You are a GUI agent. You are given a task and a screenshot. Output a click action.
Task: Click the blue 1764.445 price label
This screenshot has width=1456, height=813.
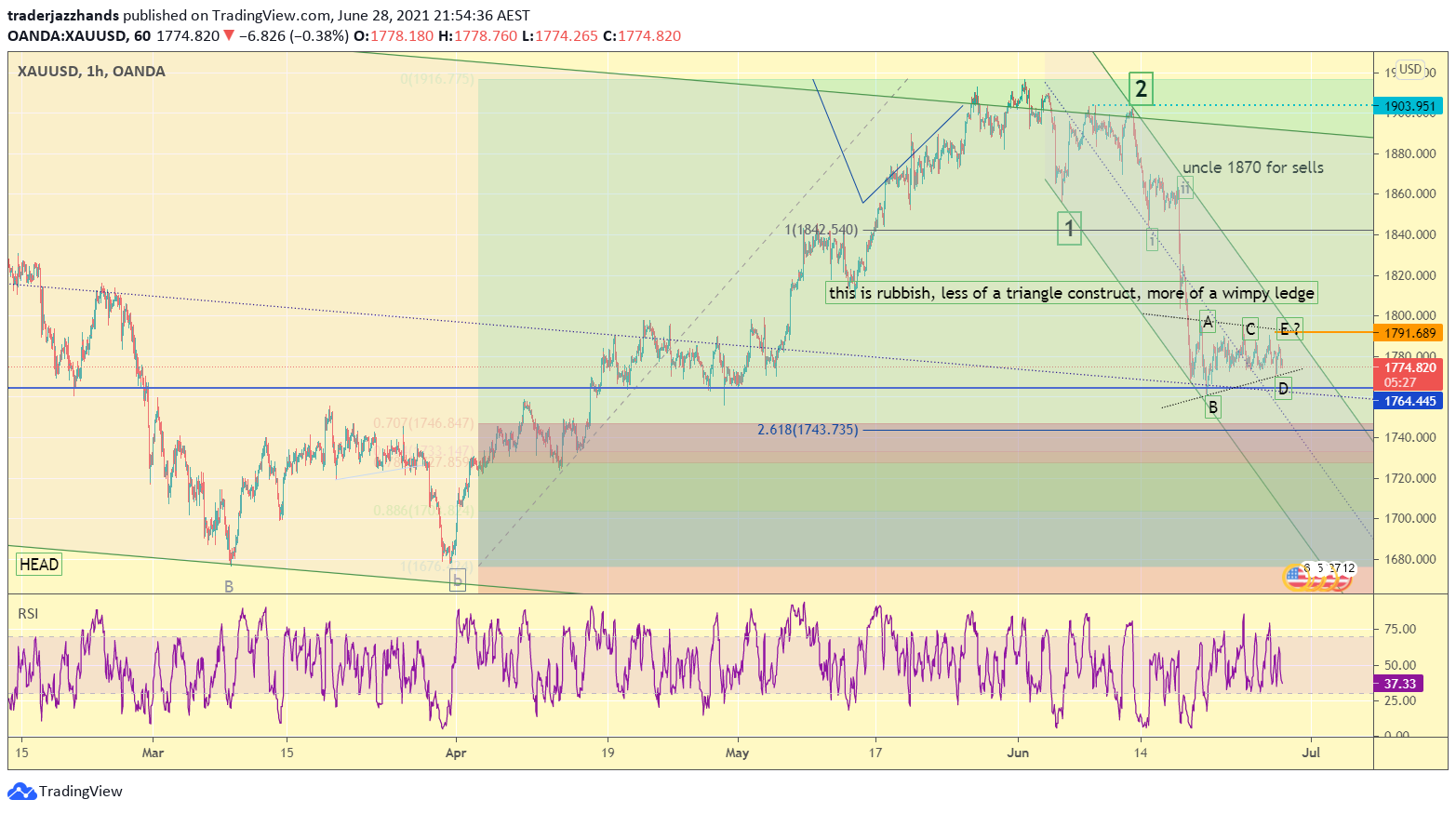pyautogui.click(x=1409, y=401)
